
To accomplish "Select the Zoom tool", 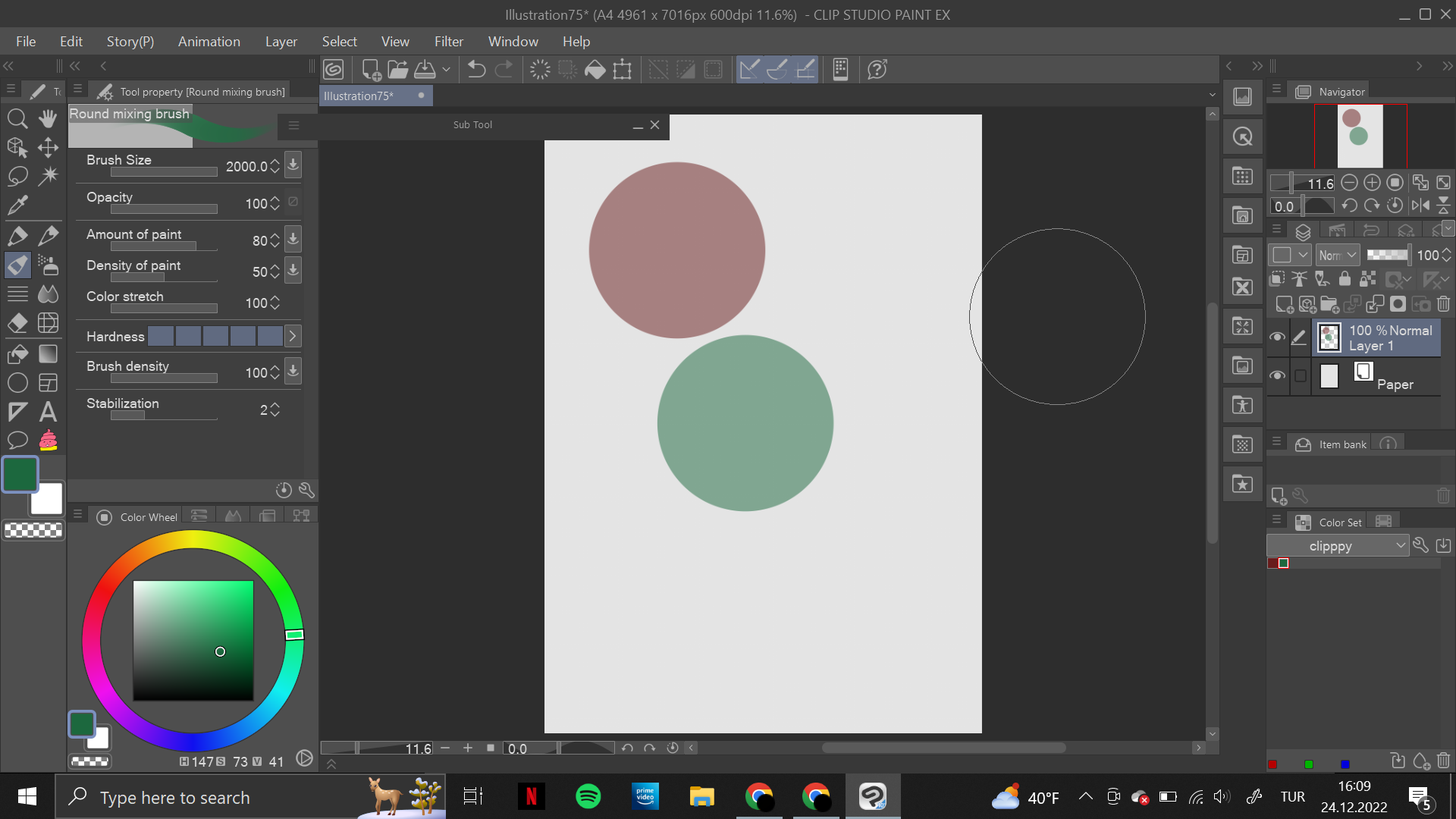I will pos(17,118).
